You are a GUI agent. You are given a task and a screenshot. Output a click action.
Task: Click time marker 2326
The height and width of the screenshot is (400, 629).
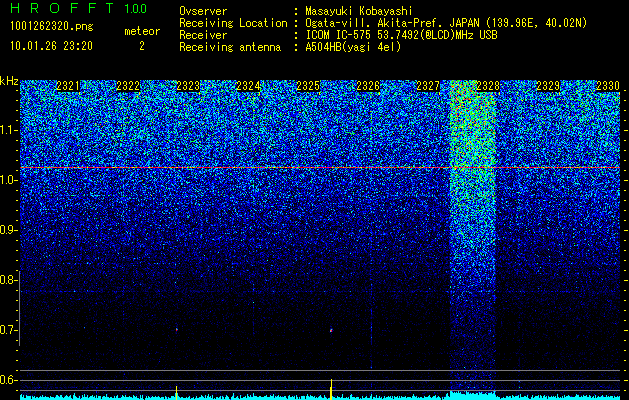[368, 86]
